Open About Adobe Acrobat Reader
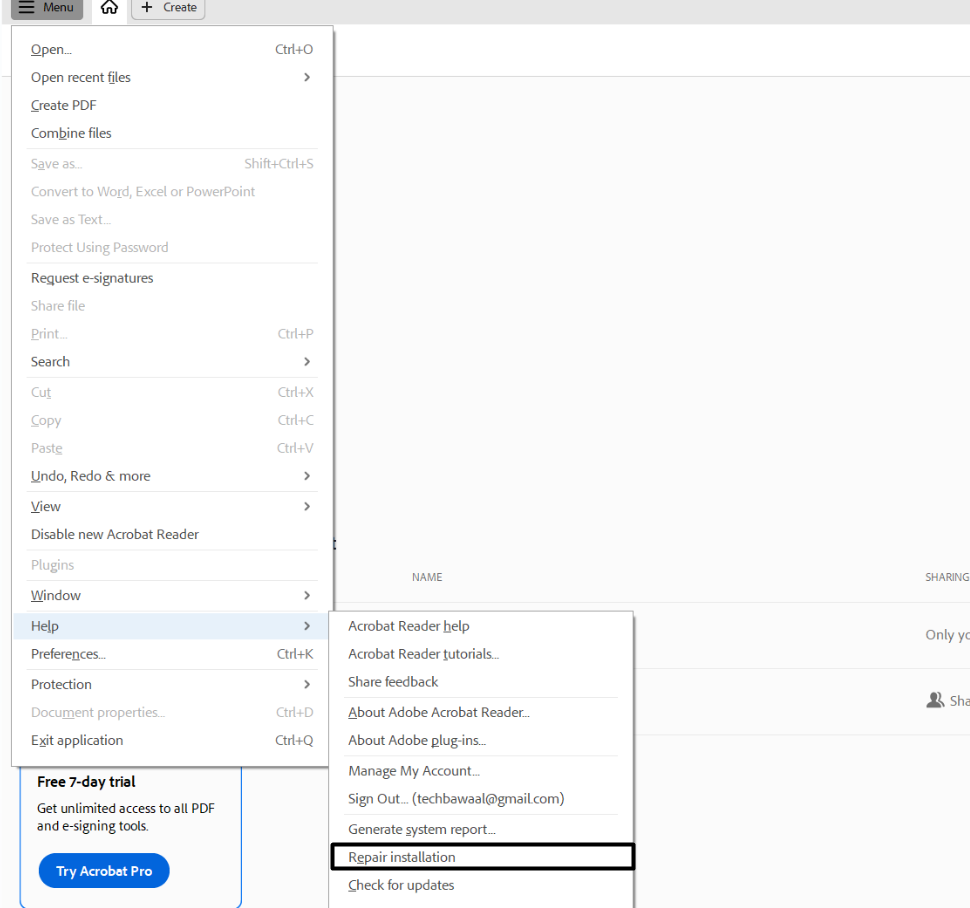Screen dimensions: 970x908 [x=438, y=712]
